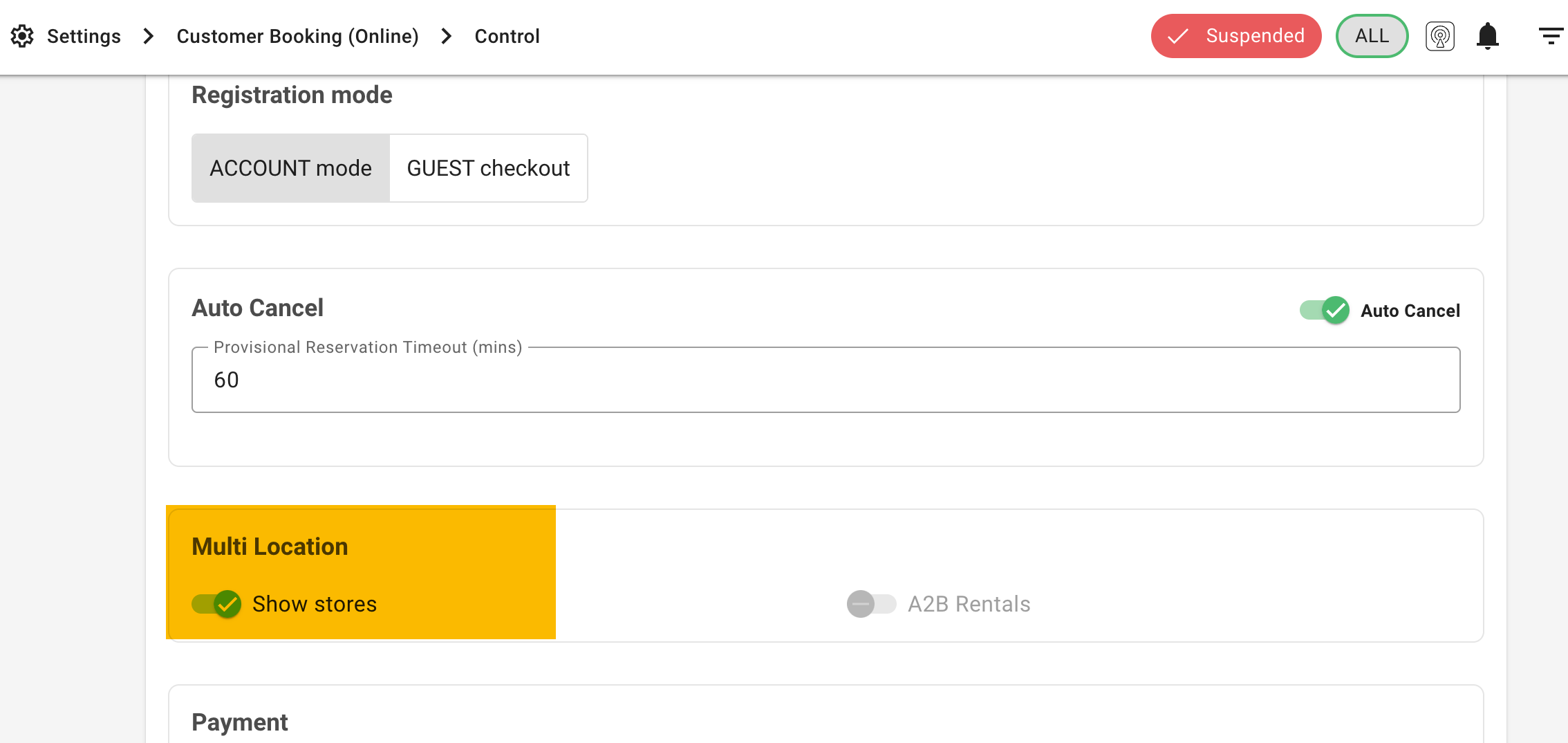
Task: Toggle the Auto Cancel switch
Action: 1324,311
